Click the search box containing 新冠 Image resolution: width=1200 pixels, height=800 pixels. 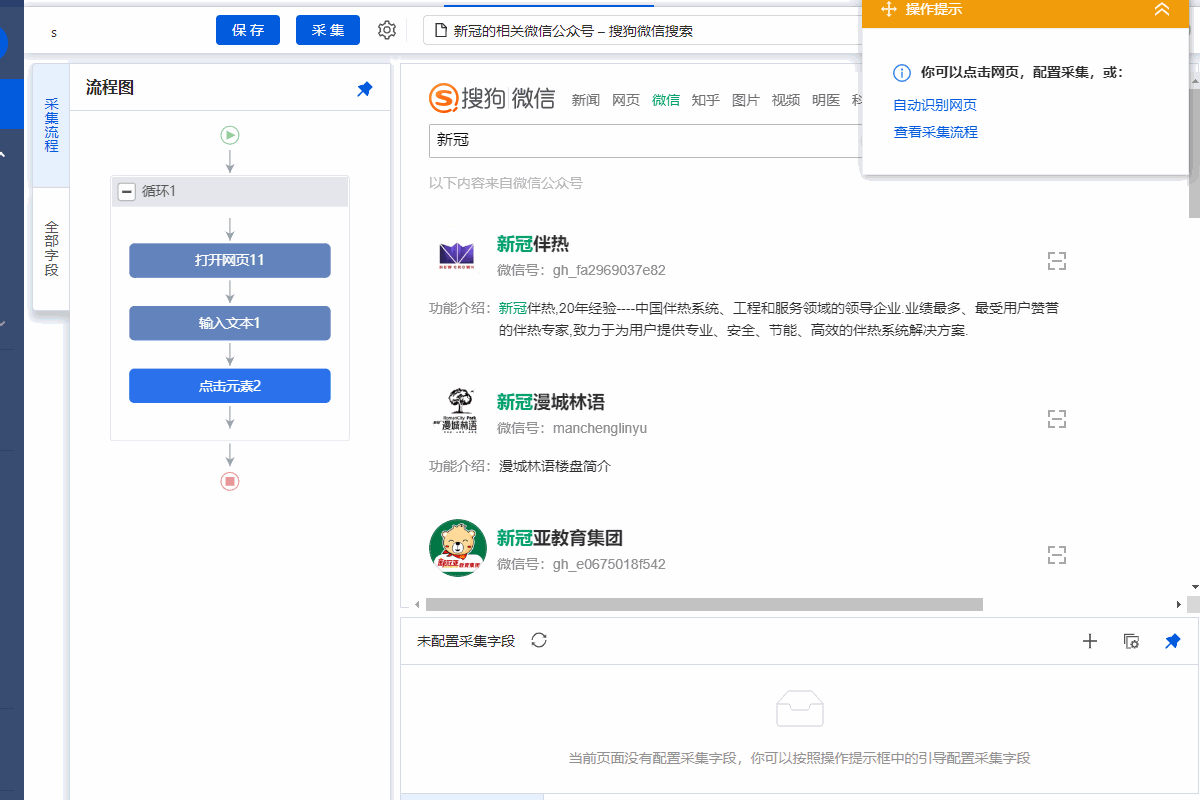click(645, 141)
